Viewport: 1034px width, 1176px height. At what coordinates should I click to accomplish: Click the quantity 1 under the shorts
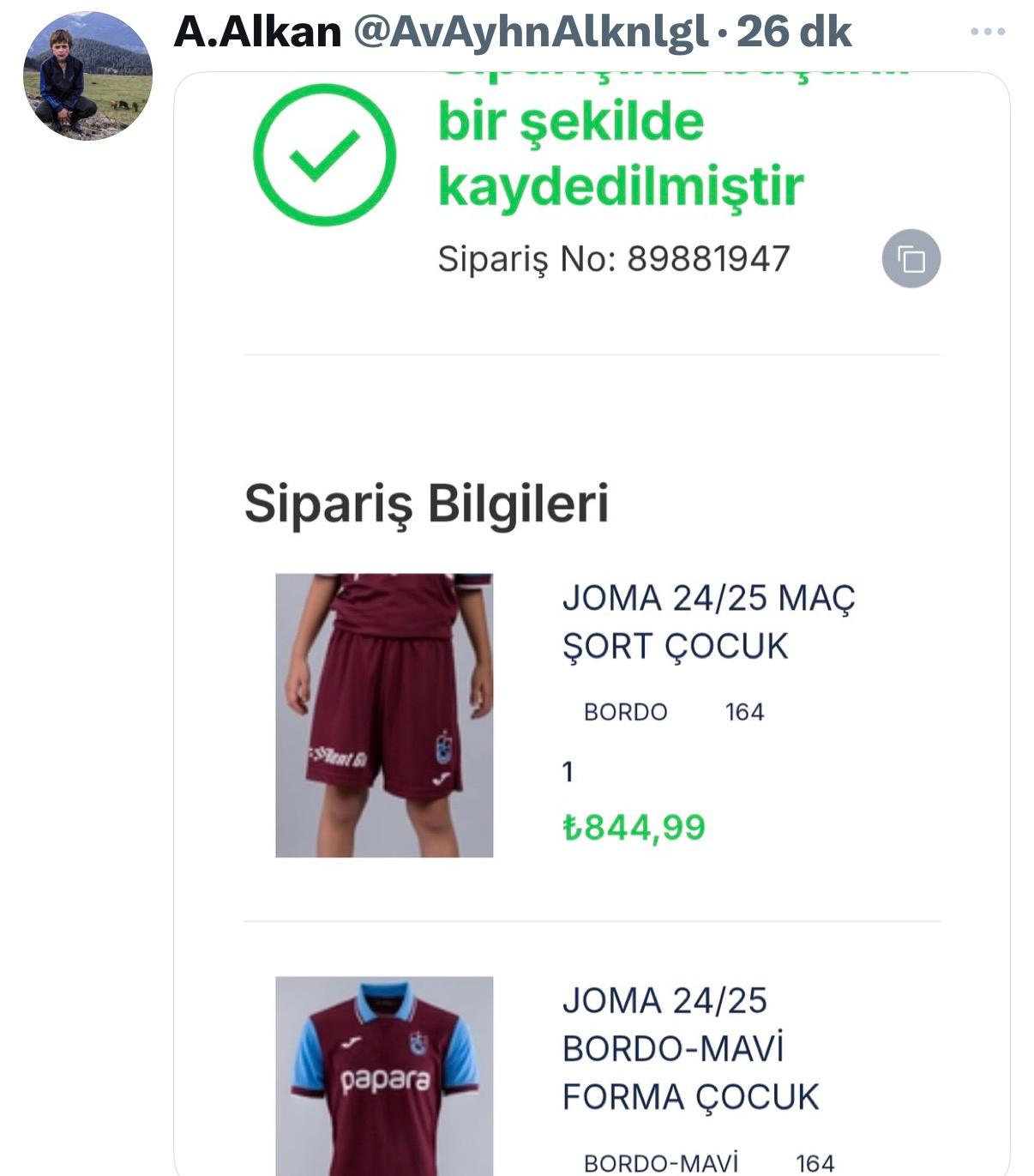[568, 772]
